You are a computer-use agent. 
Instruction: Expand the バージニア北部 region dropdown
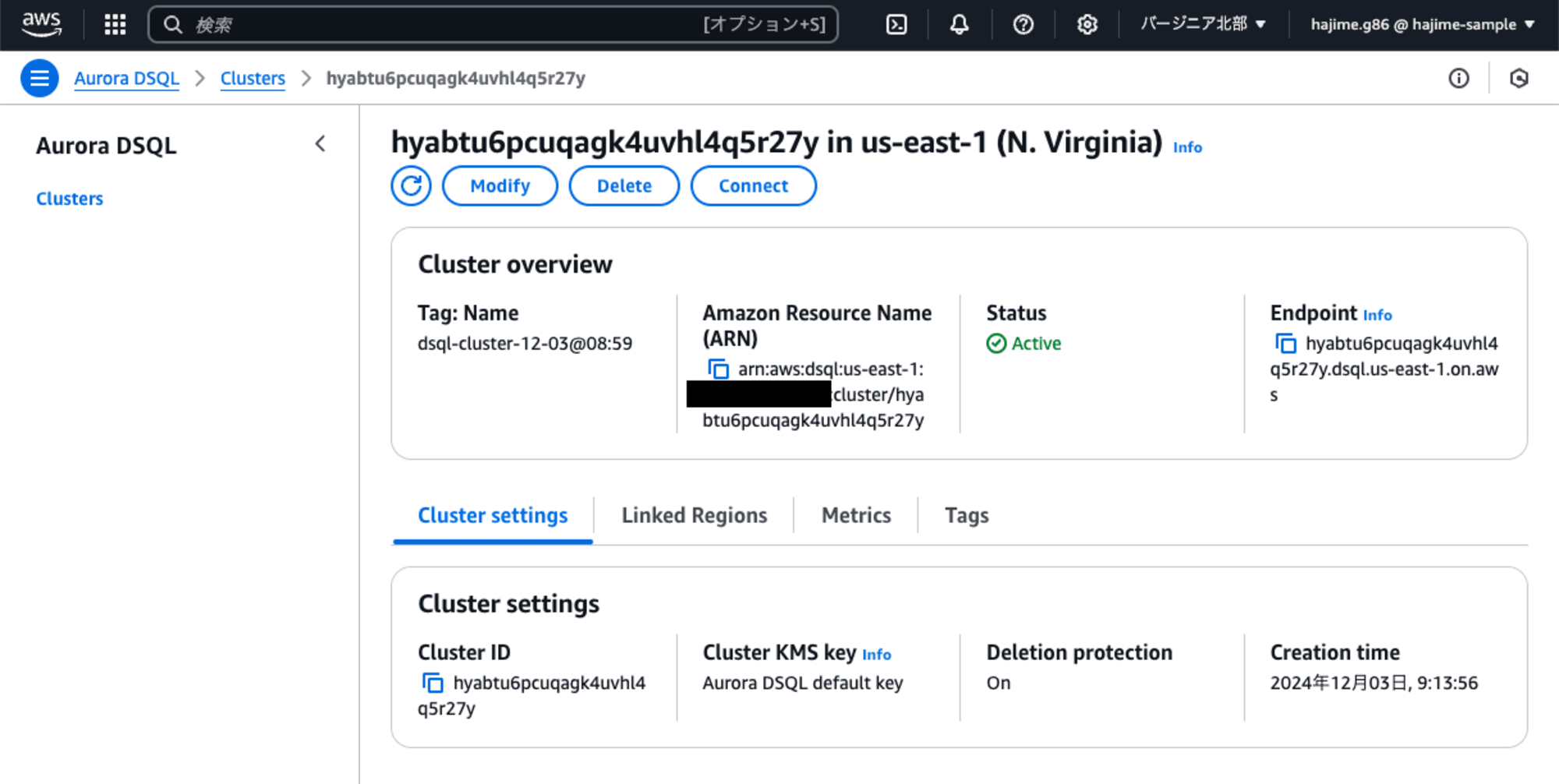[x=1203, y=25]
